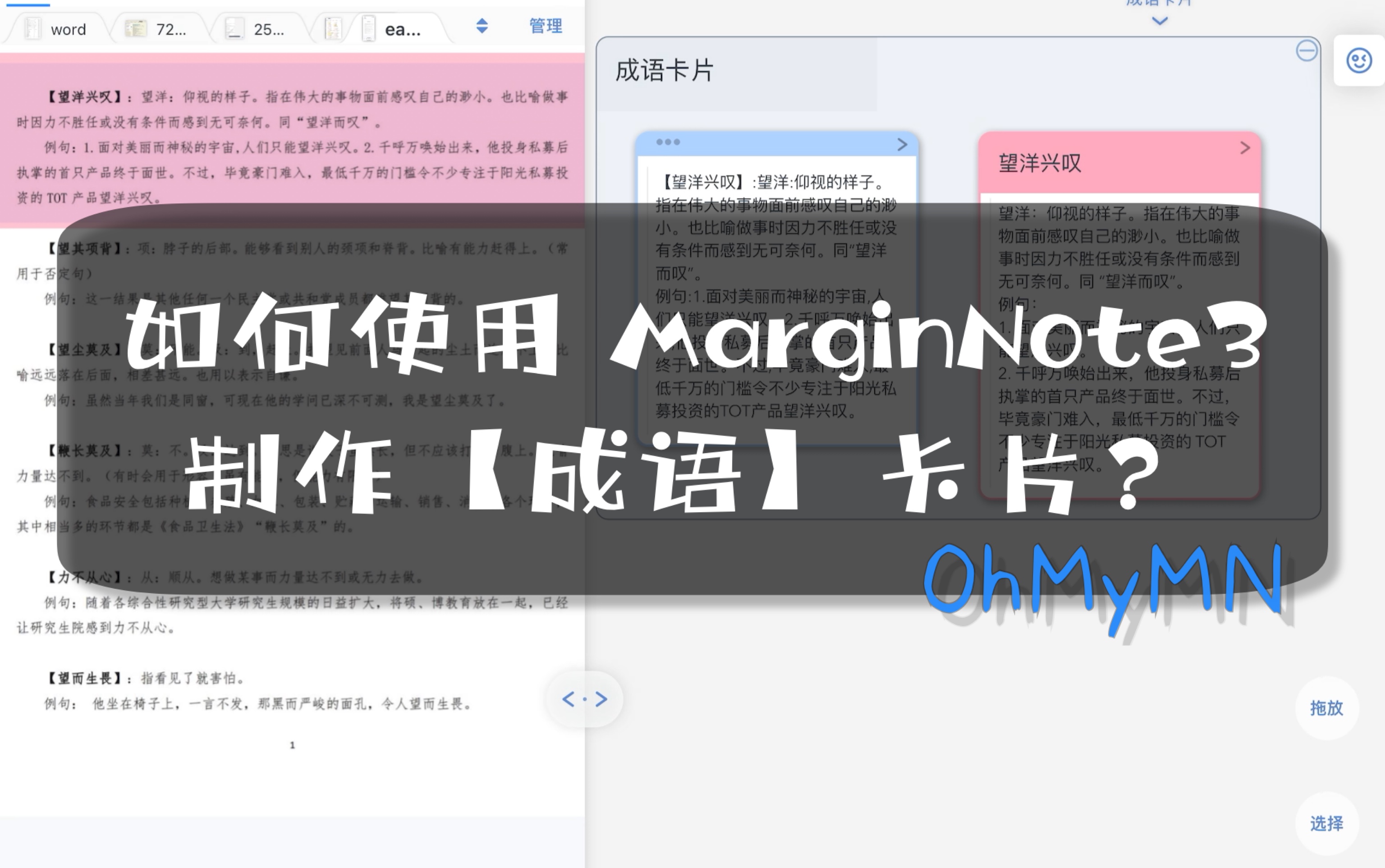The image size is (1385, 868).
Task: Click the 【望而生畏】 entry in the document
Action: pyautogui.click(x=146, y=679)
